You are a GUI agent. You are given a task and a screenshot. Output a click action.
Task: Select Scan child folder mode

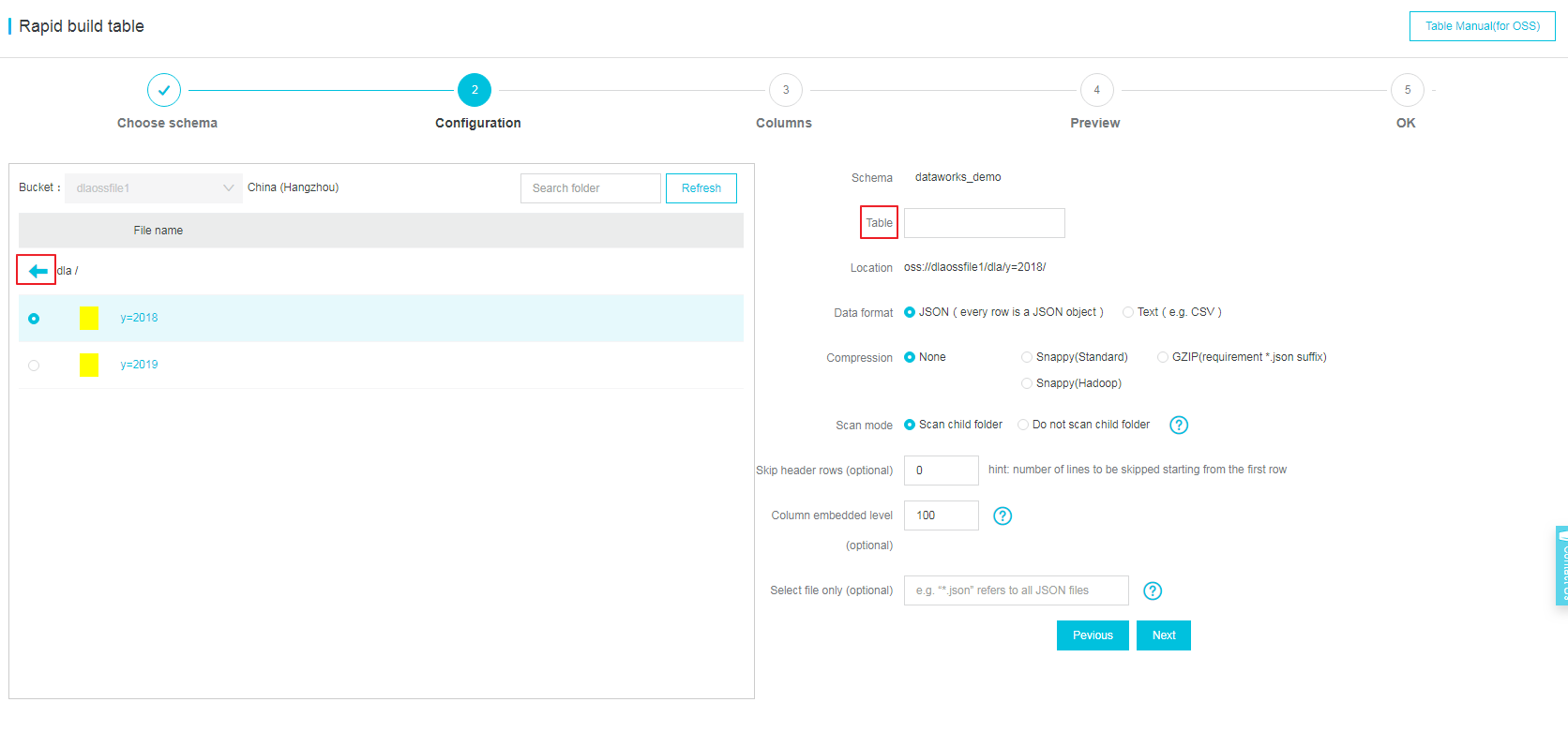(910, 425)
